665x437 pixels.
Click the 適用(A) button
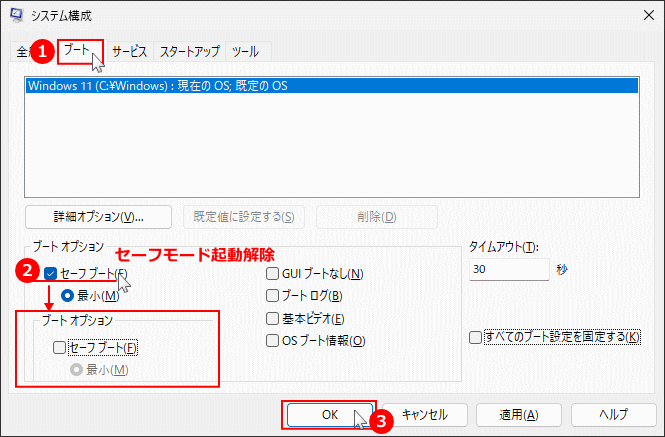pos(519,415)
